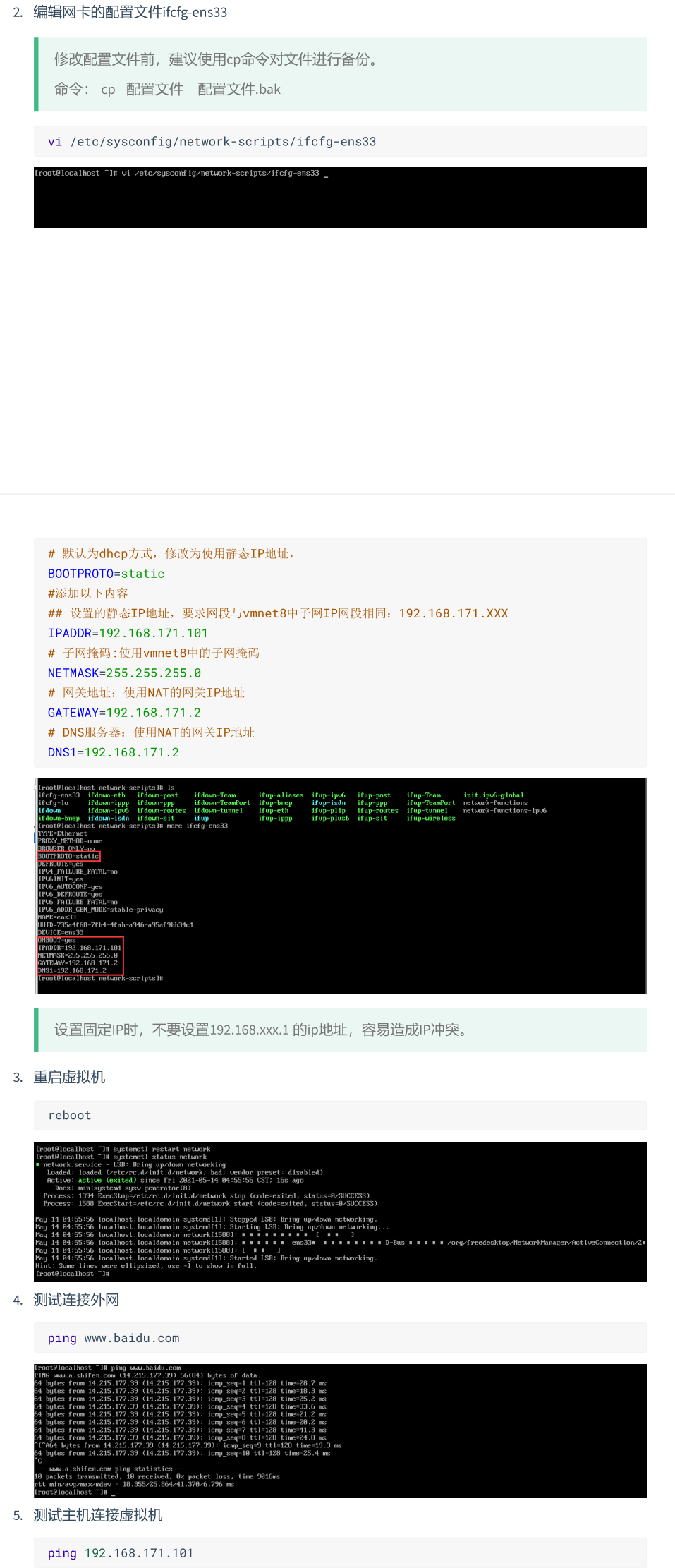The image size is (675, 1568).
Task: Click the heading 测试主机连接虚拟机
Action: click(98, 1515)
